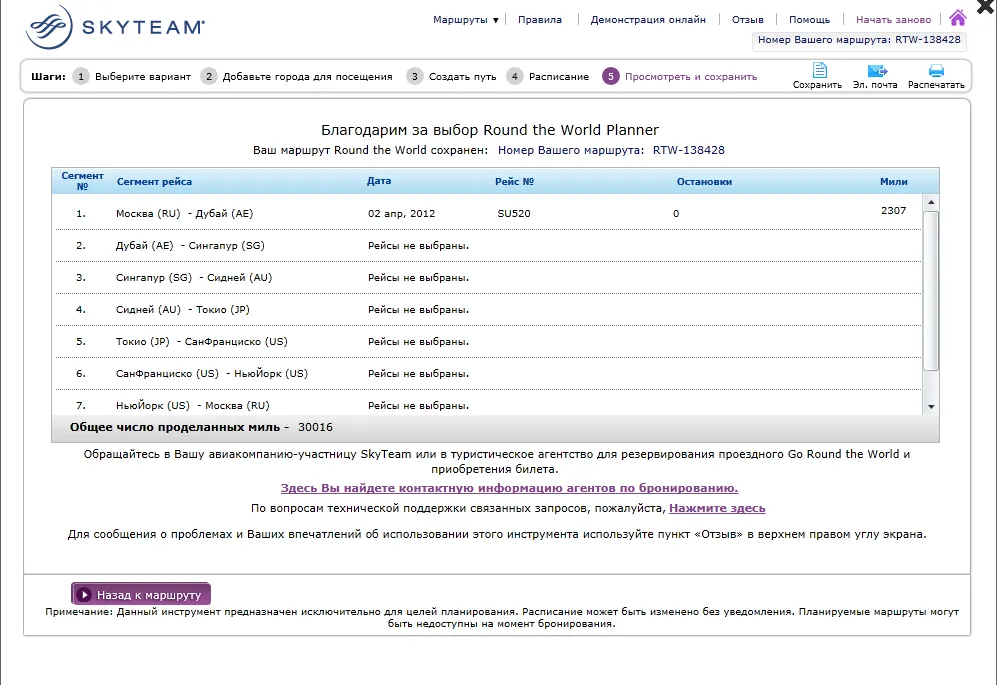The width and height of the screenshot is (997, 685).
Task: Click segment Сидней (AU) - Токио (JP)
Action: click(182, 310)
